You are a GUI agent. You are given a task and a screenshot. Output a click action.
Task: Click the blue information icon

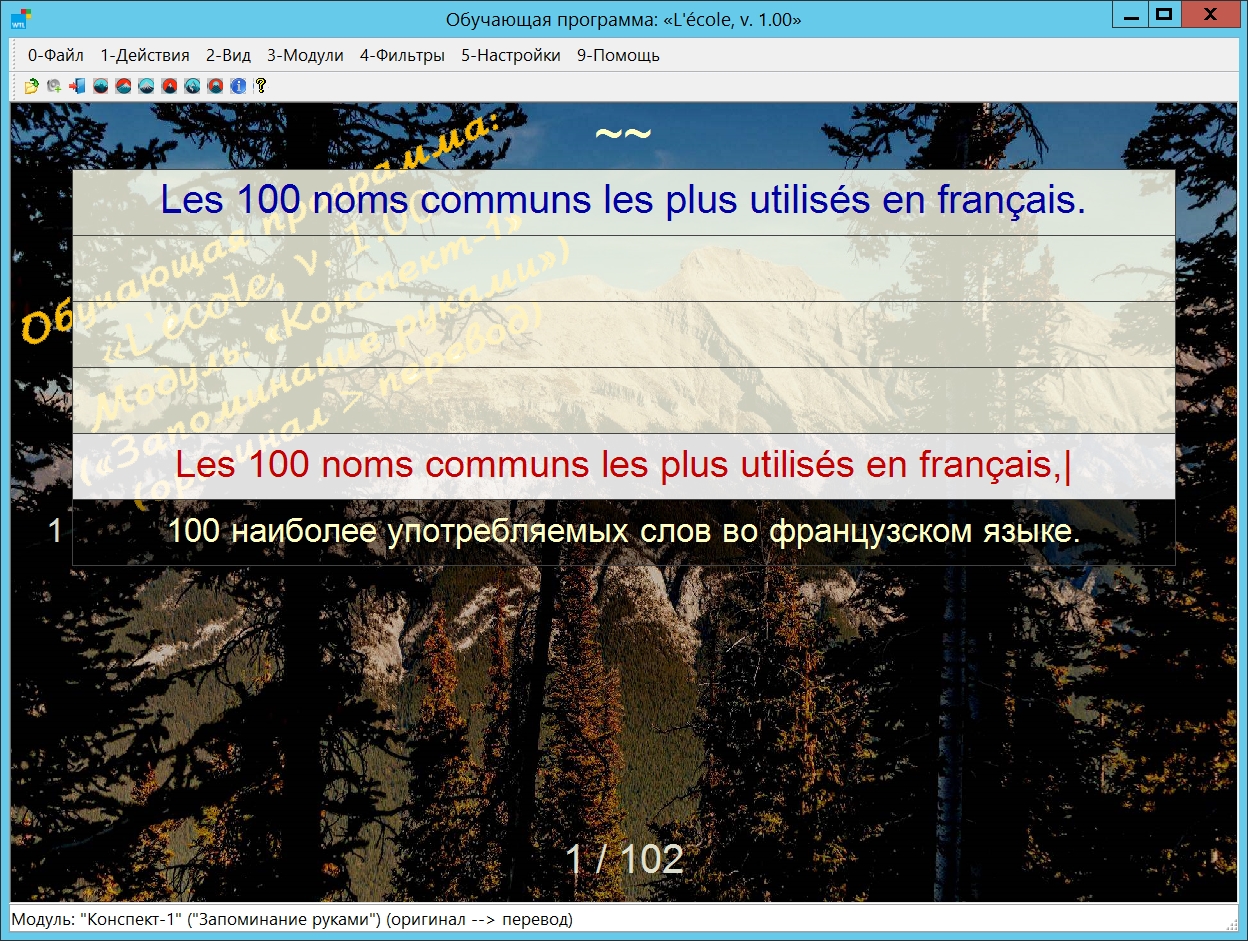pos(238,86)
